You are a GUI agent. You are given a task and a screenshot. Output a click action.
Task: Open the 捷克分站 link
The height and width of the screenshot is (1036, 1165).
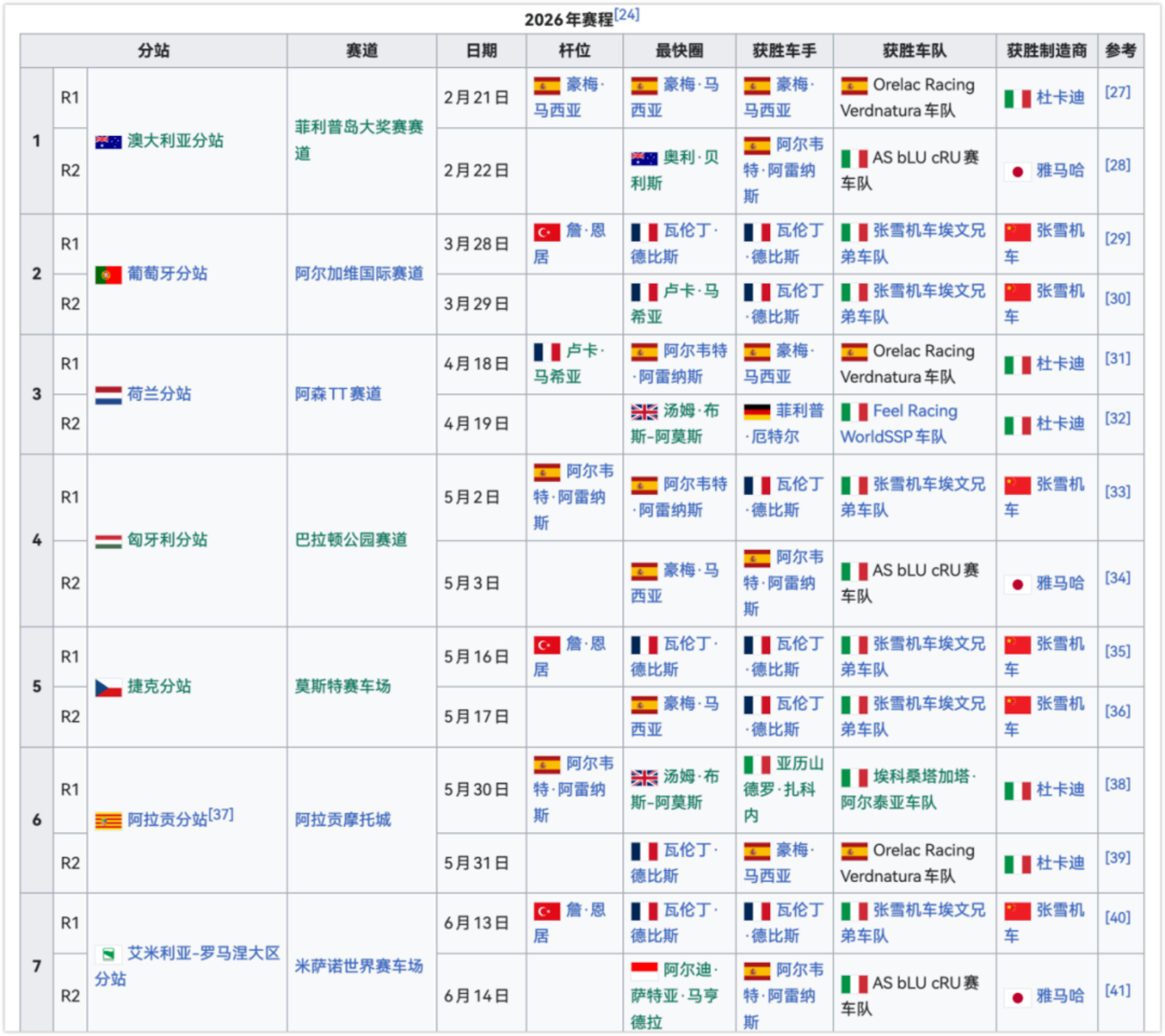pyautogui.click(x=159, y=687)
